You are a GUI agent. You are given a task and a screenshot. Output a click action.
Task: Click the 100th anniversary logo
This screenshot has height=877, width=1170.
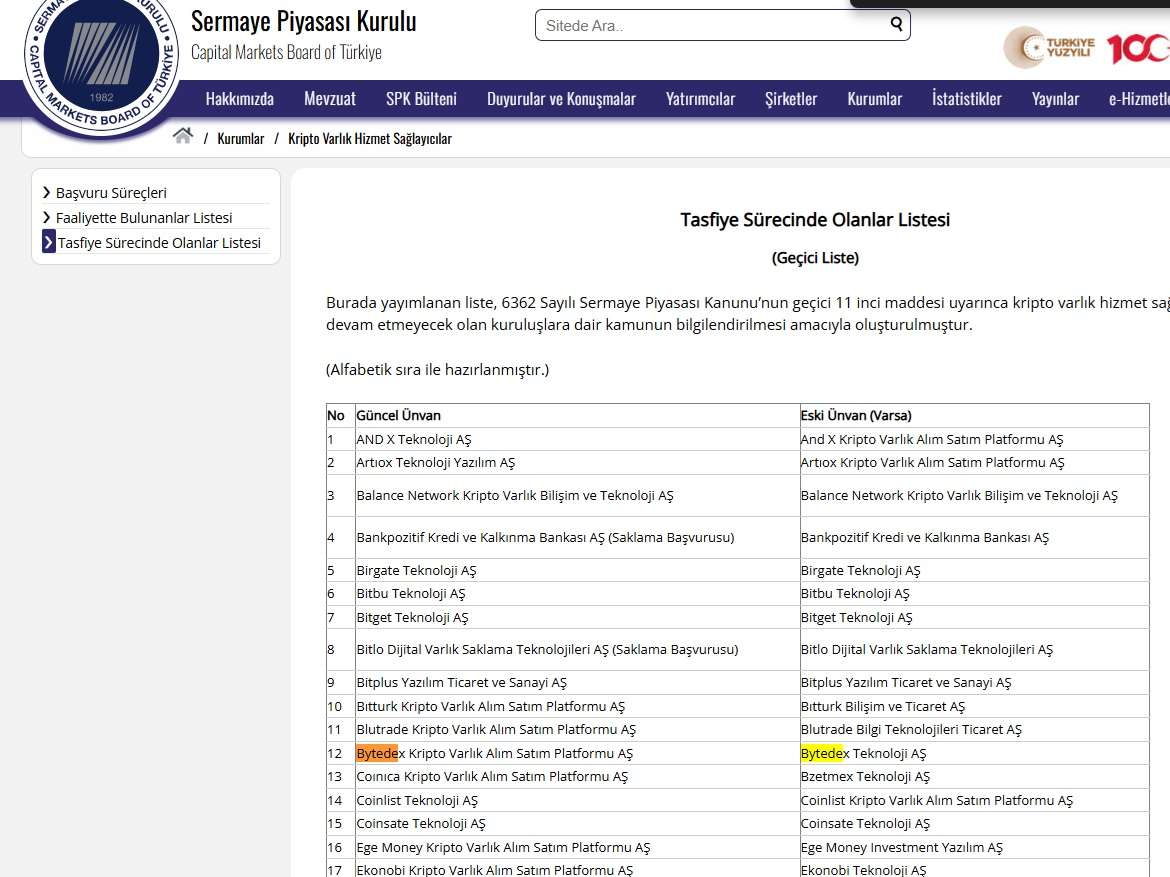click(1137, 49)
